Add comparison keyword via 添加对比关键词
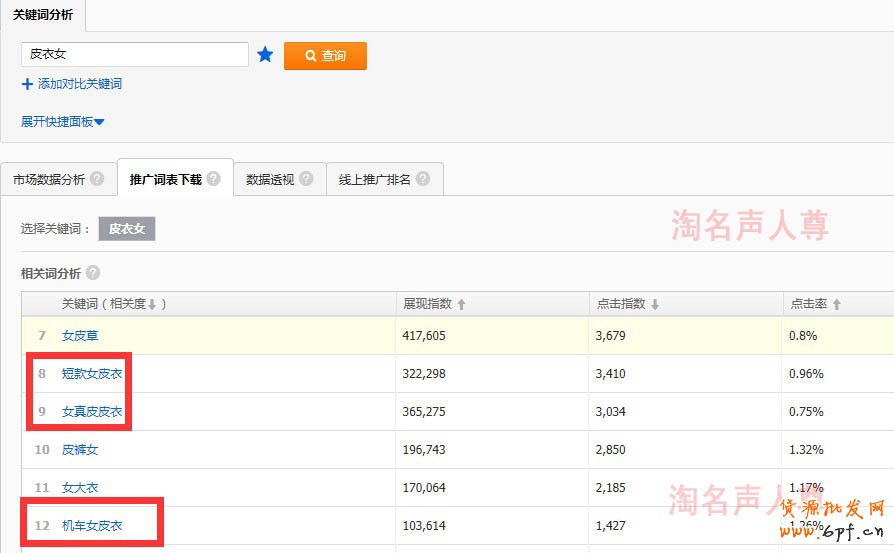 pyautogui.click(x=72, y=84)
